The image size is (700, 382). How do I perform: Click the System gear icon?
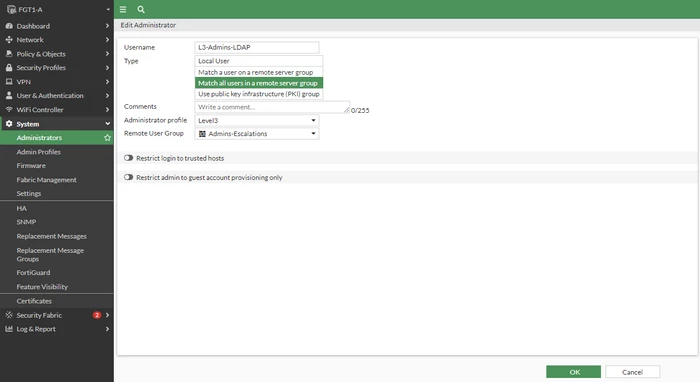click(9, 124)
